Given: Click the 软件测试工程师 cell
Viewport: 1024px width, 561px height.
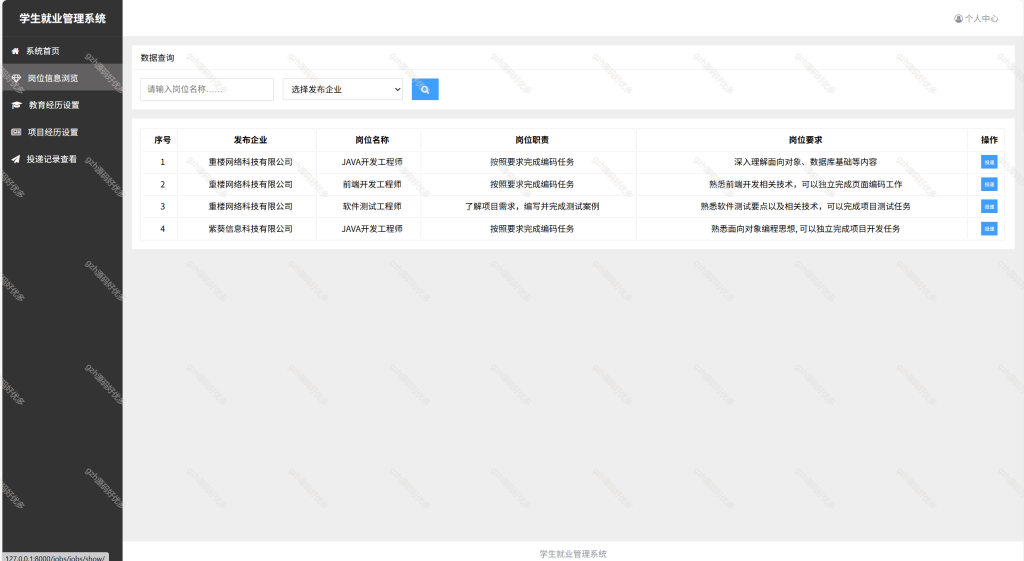Looking at the screenshot, I should click(372, 206).
